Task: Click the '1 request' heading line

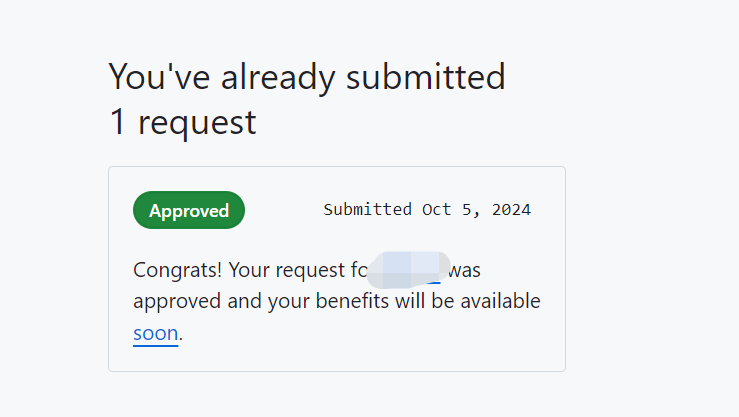Action: pos(183,122)
